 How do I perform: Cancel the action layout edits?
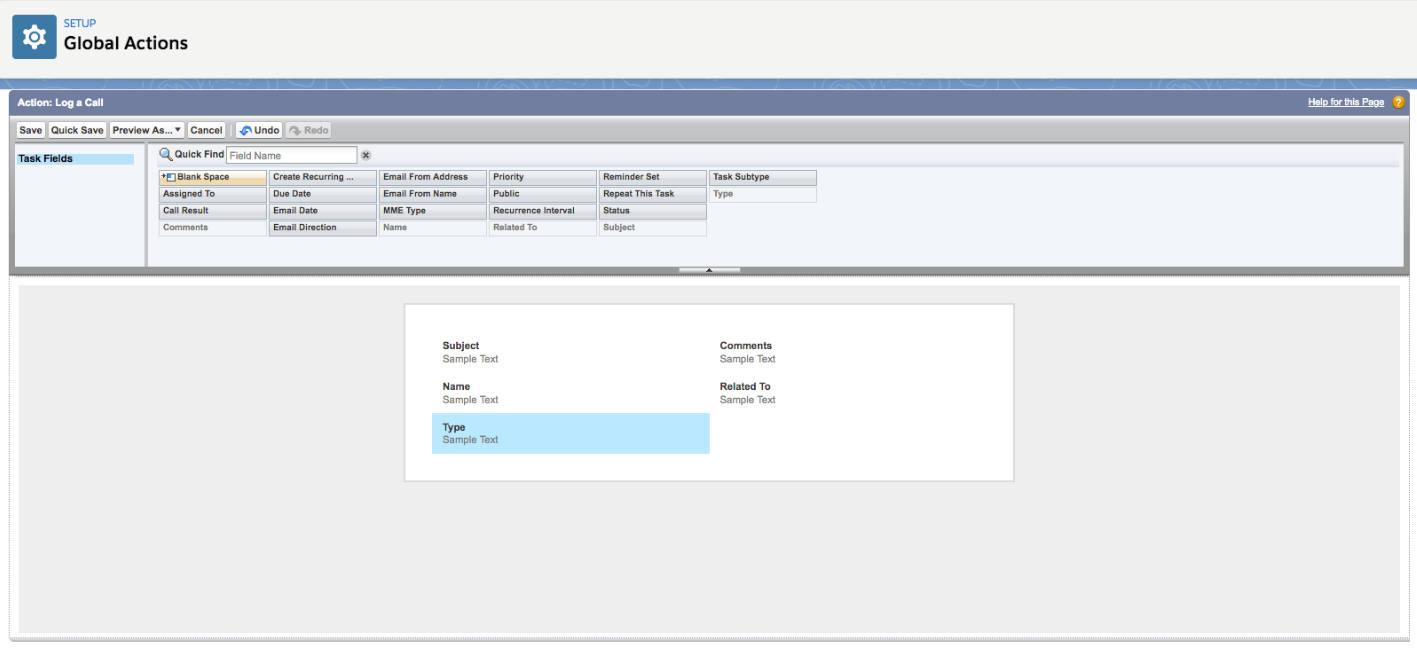[x=206, y=130]
